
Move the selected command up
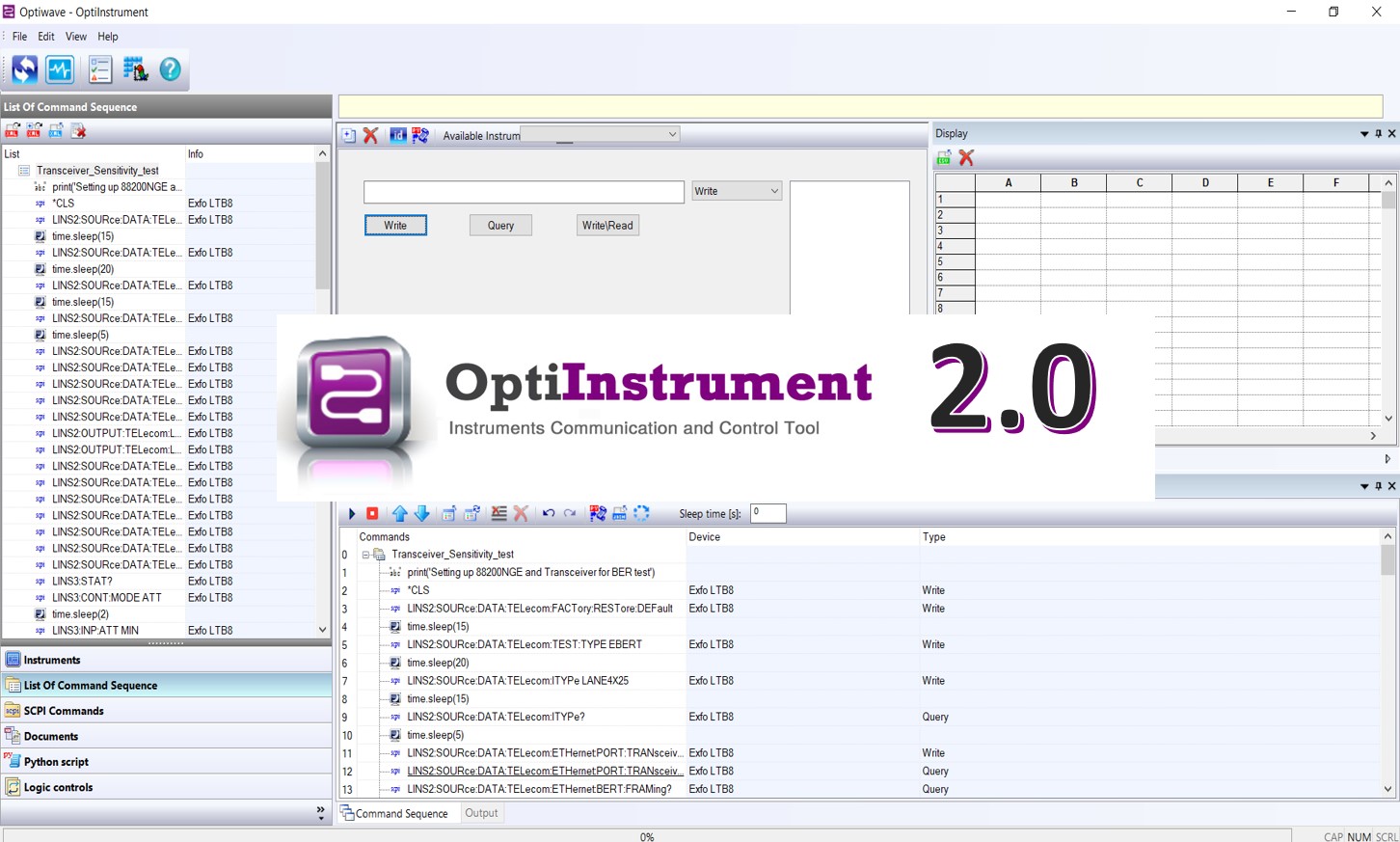[400, 513]
